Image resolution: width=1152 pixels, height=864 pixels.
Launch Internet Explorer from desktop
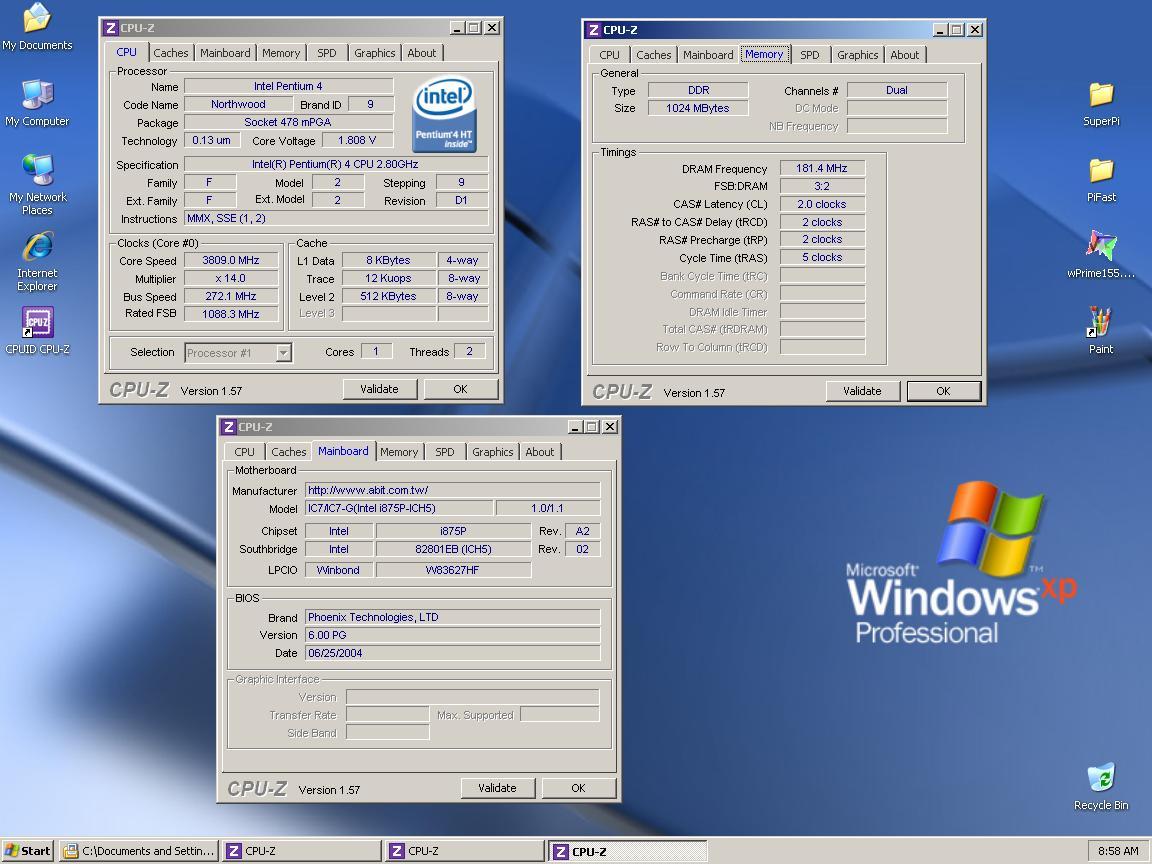point(37,262)
